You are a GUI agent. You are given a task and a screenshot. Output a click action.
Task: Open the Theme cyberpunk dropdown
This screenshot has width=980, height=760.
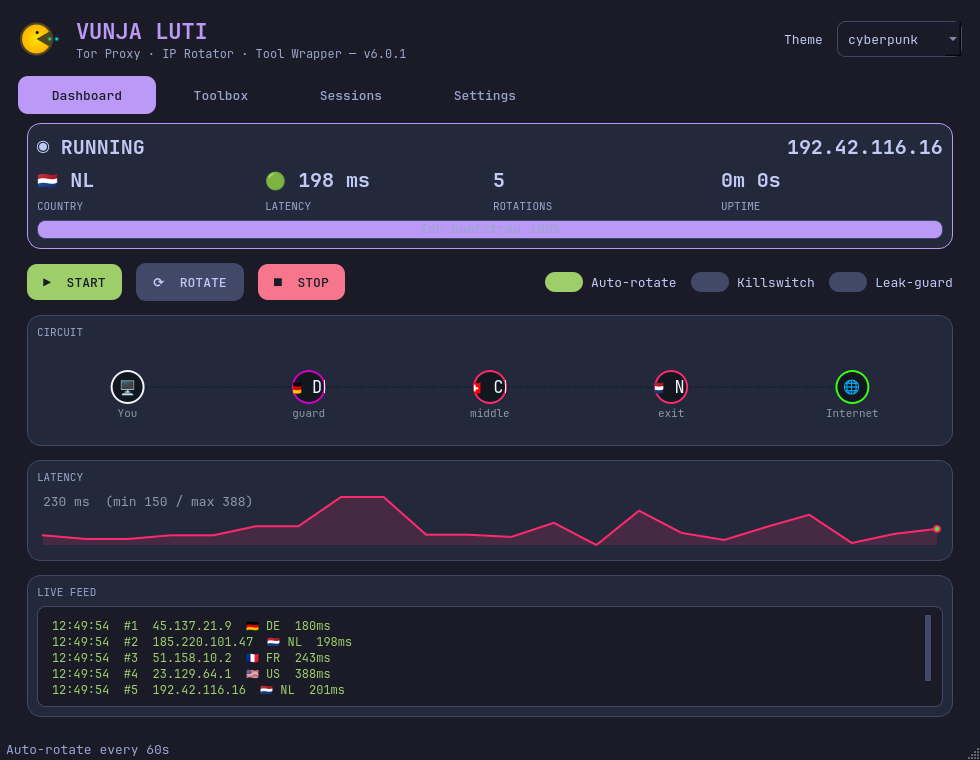[899, 39]
